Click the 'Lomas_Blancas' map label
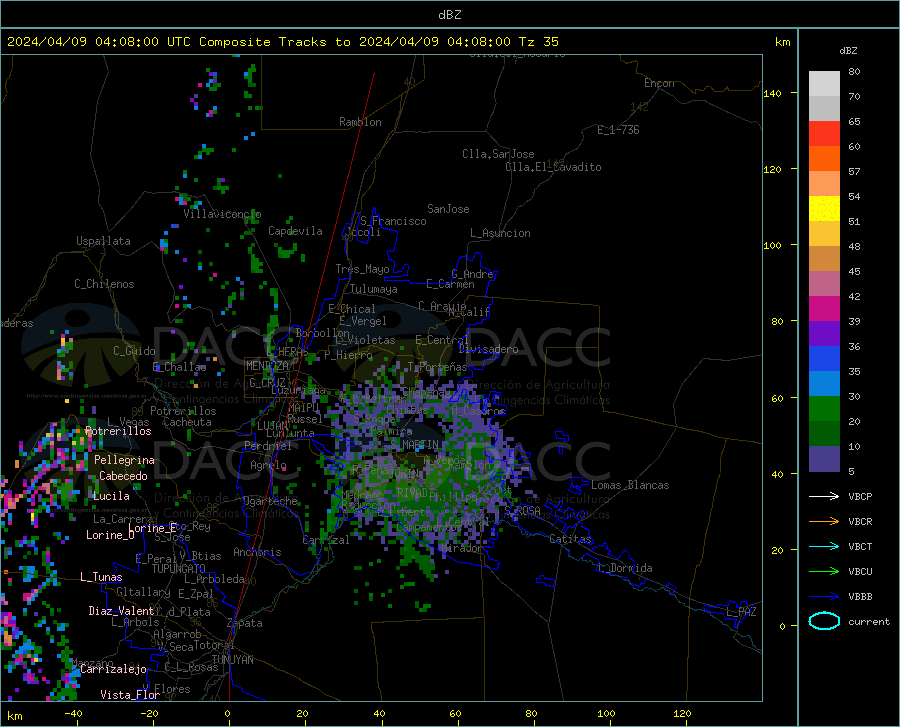The image size is (900, 727). (x=630, y=485)
